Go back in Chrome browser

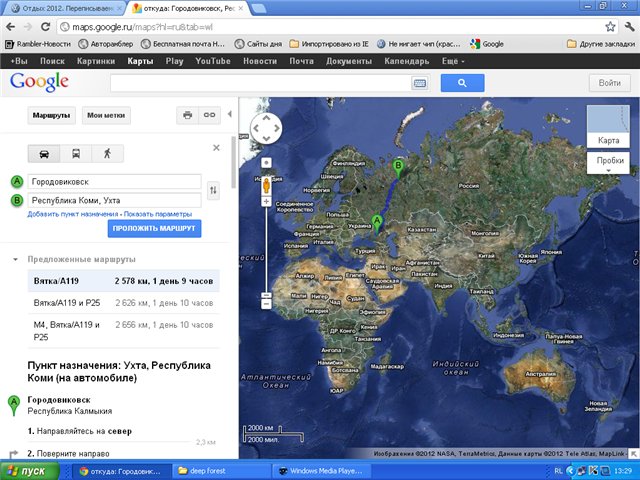point(11,27)
